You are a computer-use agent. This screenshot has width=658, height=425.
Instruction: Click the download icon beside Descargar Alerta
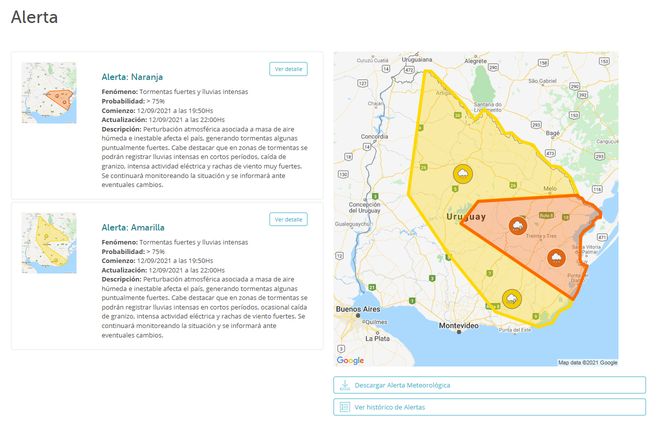click(344, 385)
